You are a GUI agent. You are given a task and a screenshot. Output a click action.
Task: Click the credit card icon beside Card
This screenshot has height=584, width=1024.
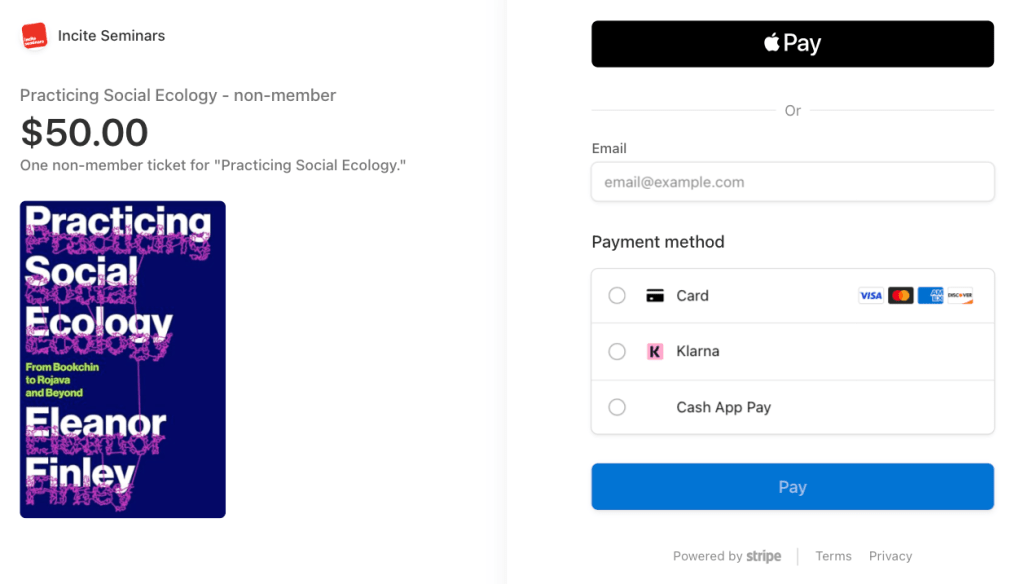coord(655,296)
